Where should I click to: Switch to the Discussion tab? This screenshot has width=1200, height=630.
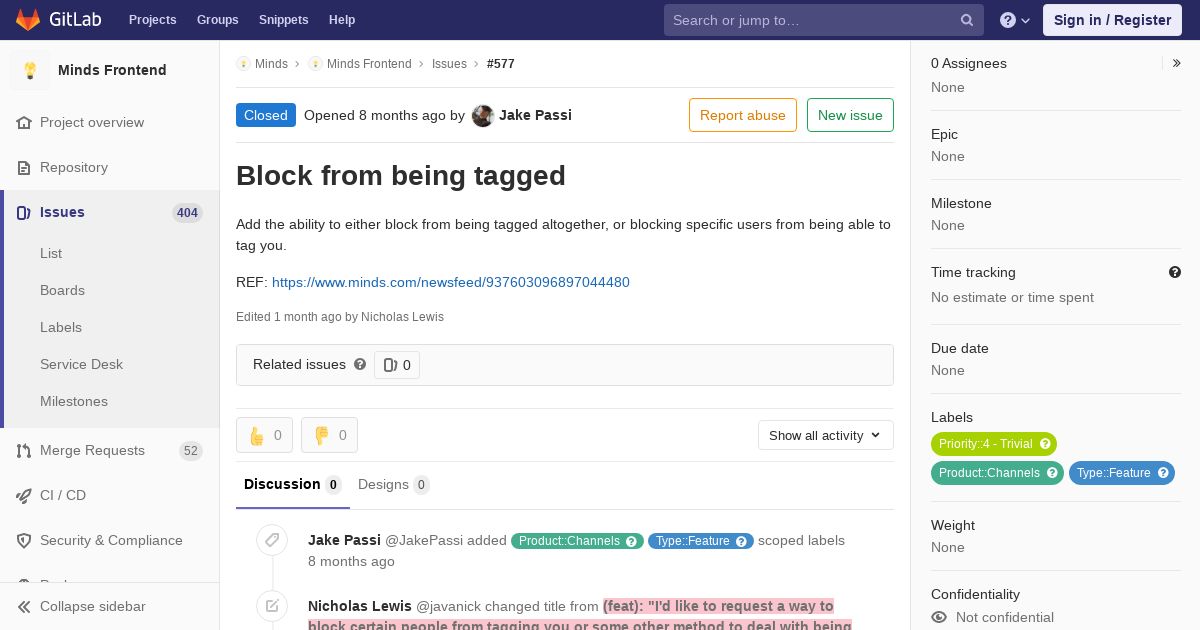tap(293, 485)
